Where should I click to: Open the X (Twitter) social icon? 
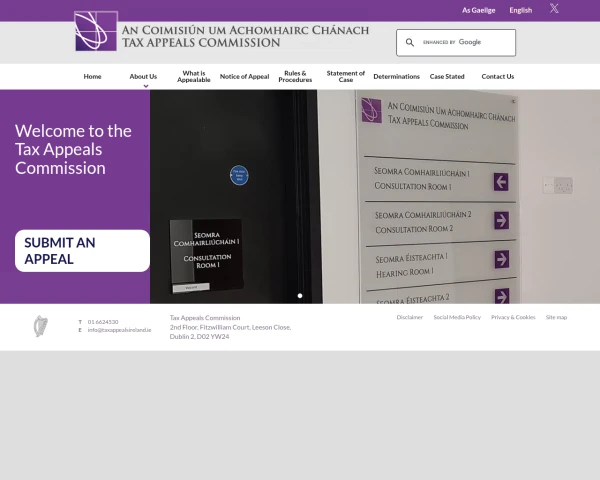point(554,9)
